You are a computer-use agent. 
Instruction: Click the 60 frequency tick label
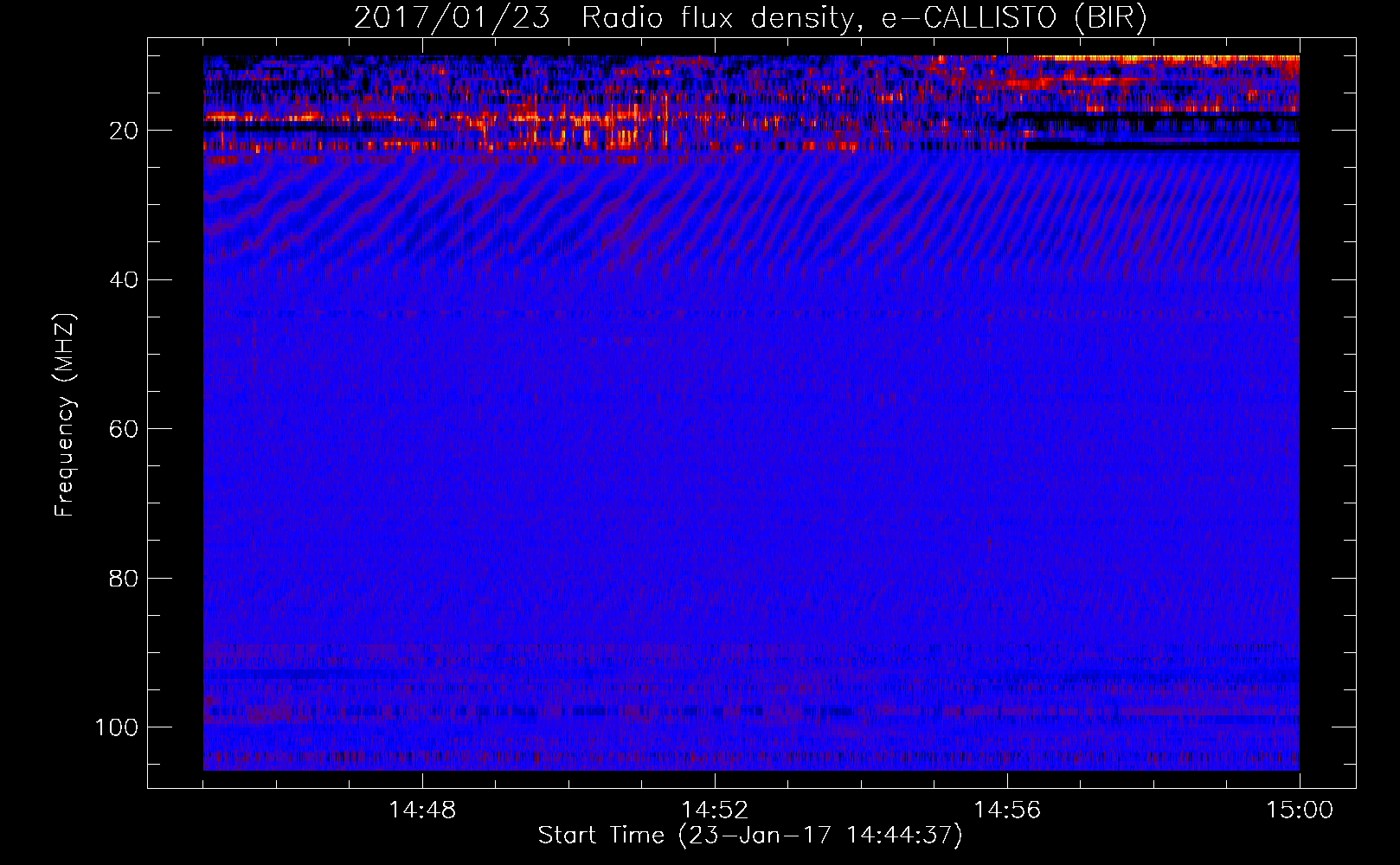(124, 429)
